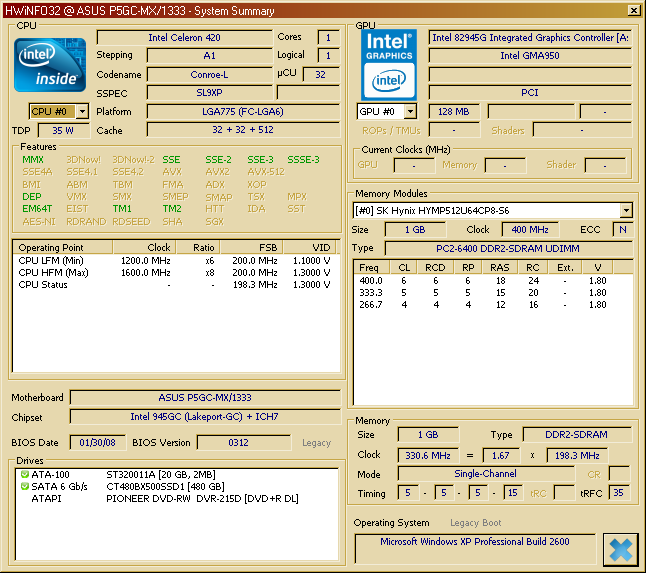Close the System Summary window via title bar X

click(x=634, y=10)
